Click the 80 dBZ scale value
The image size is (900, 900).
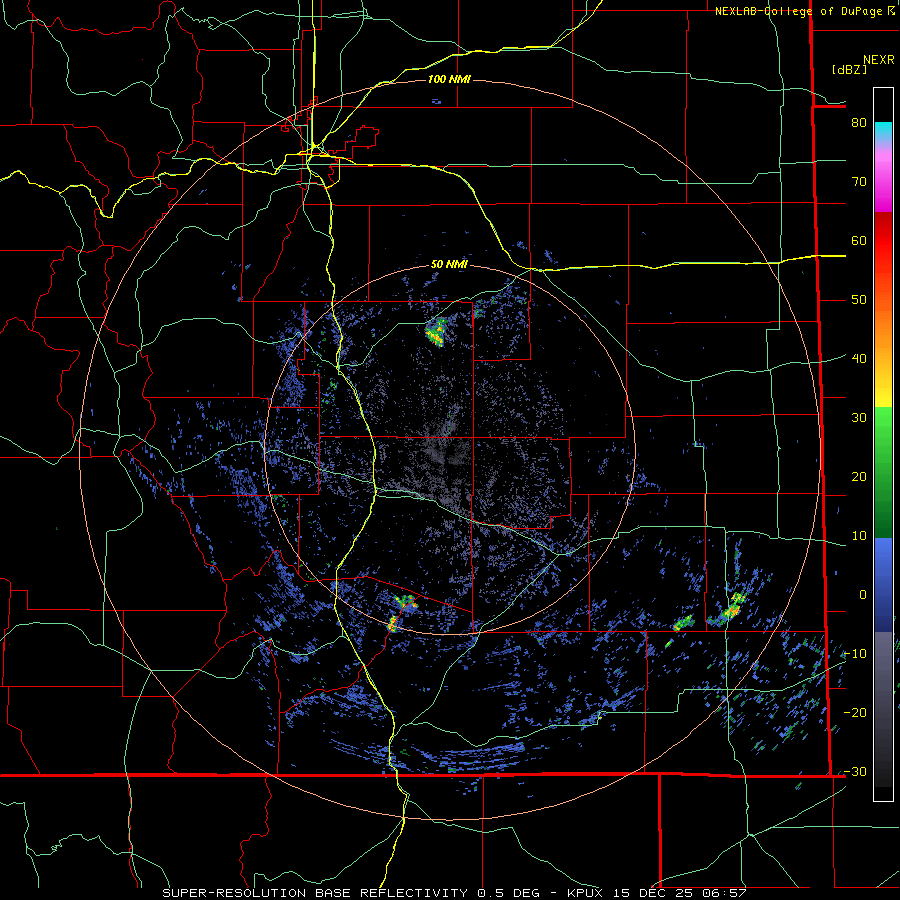pyautogui.click(x=859, y=122)
